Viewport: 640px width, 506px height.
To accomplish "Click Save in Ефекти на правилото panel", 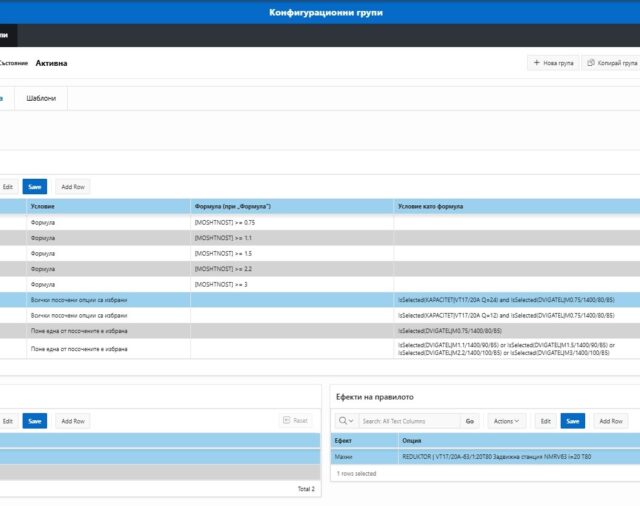I will point(573,421).
